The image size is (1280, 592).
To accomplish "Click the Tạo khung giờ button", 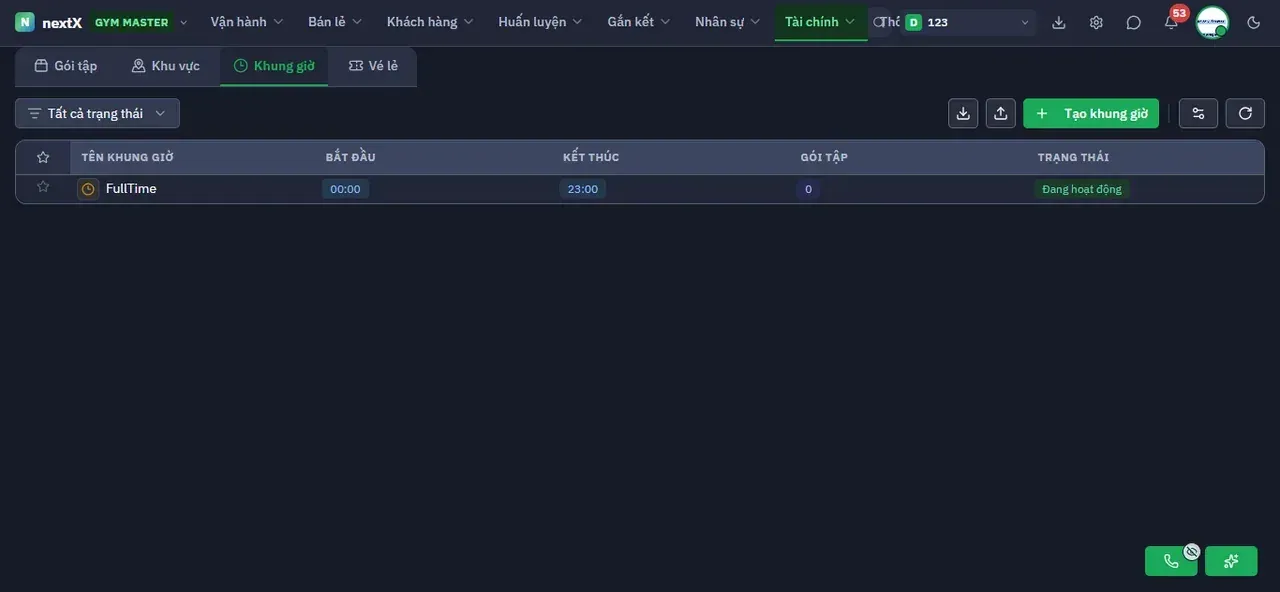I will 1091,113.
